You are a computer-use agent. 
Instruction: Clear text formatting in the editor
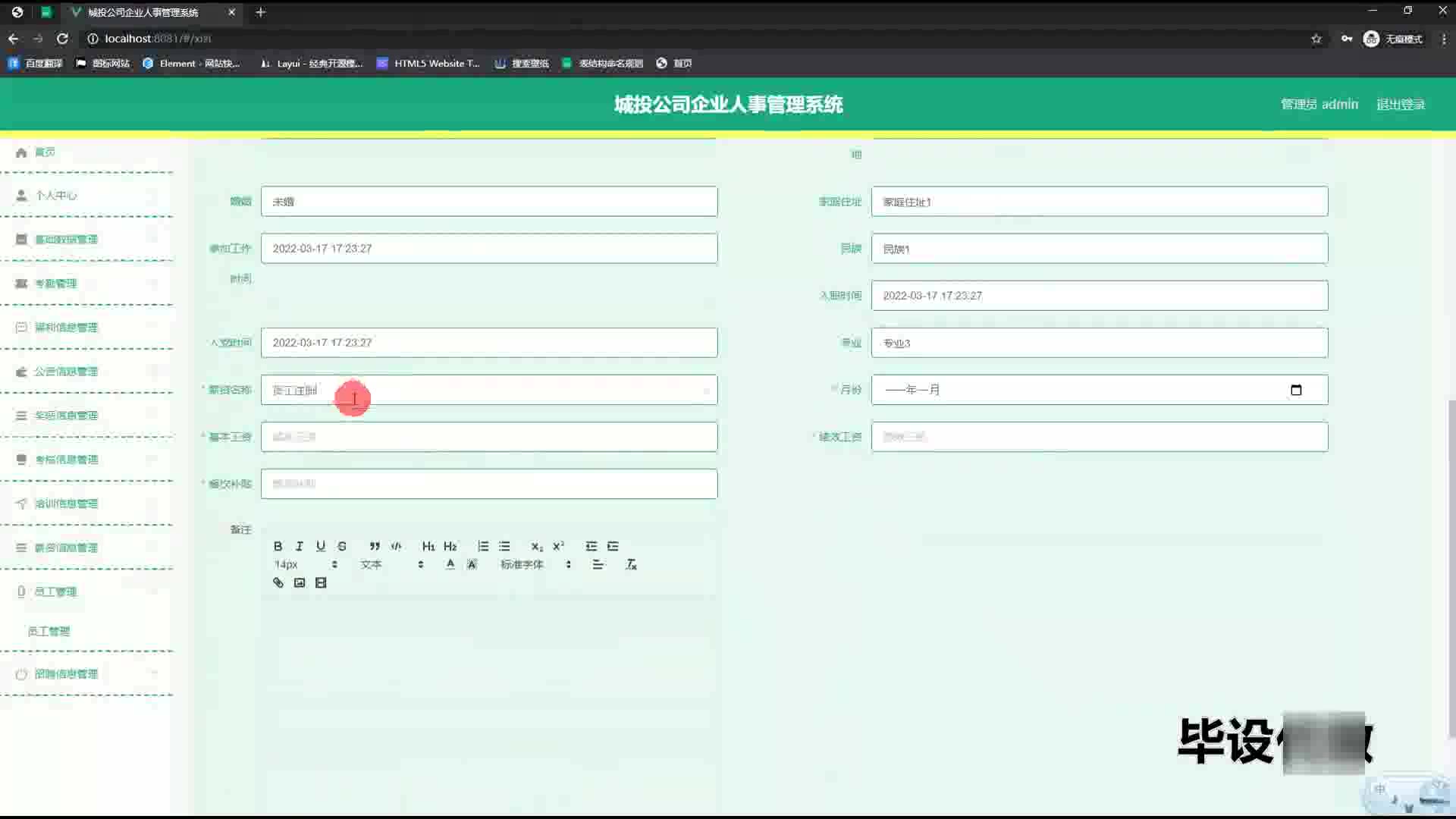click(x=631, y=564)
